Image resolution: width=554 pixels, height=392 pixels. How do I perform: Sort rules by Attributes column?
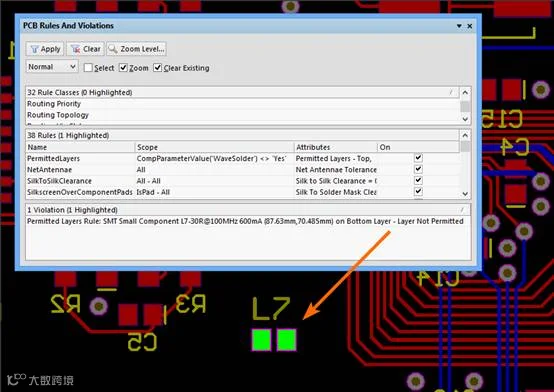[336, 147]
